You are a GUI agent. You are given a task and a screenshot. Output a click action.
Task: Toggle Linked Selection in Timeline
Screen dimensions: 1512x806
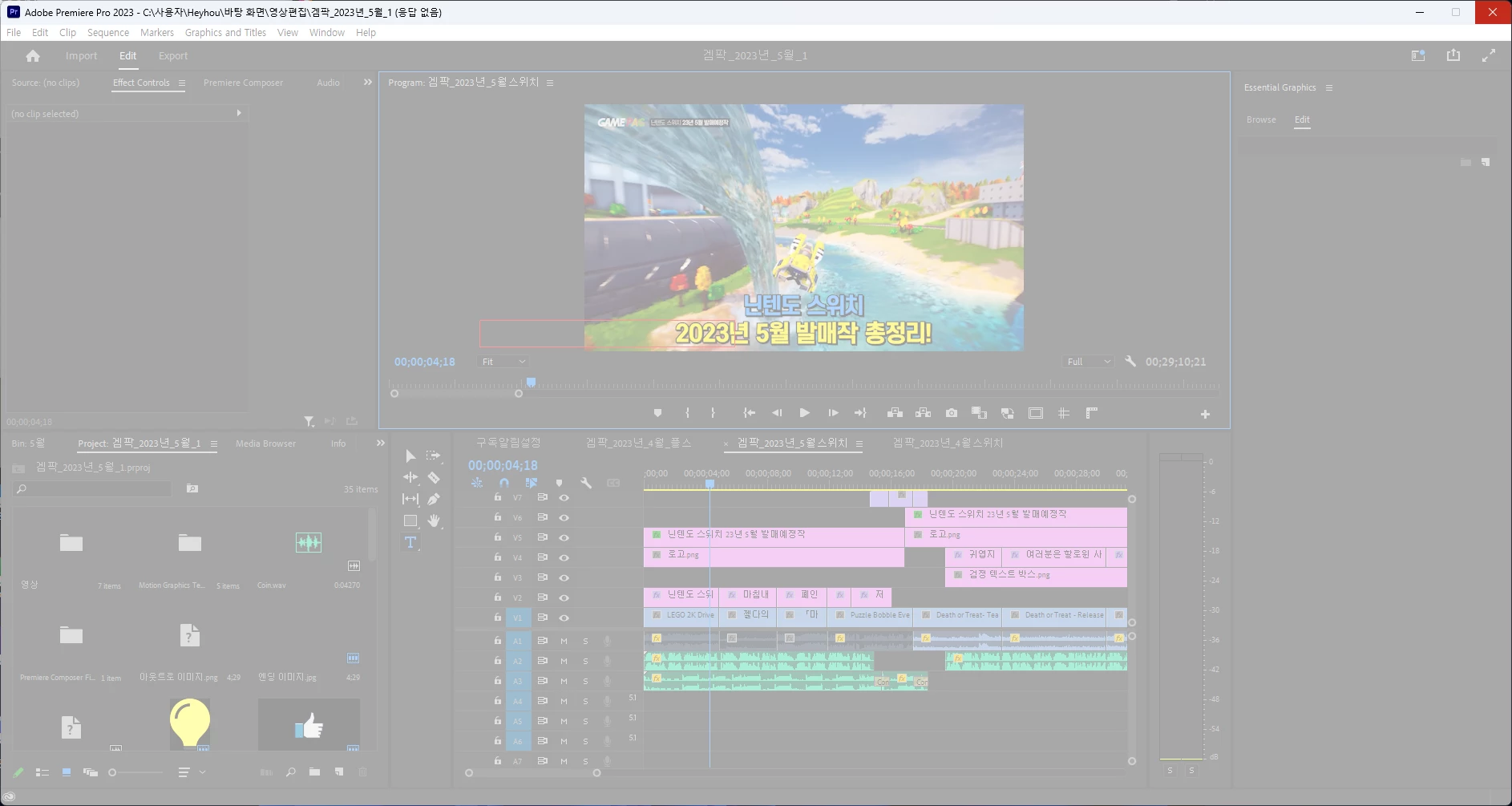pyautogui.click(x=532, y=483)
